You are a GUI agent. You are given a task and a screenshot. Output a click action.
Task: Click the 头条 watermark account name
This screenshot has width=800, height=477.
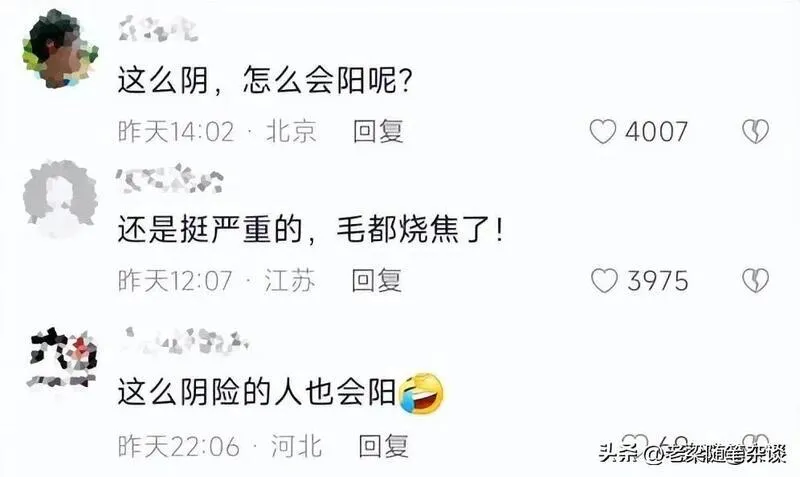tap(692, 453)
